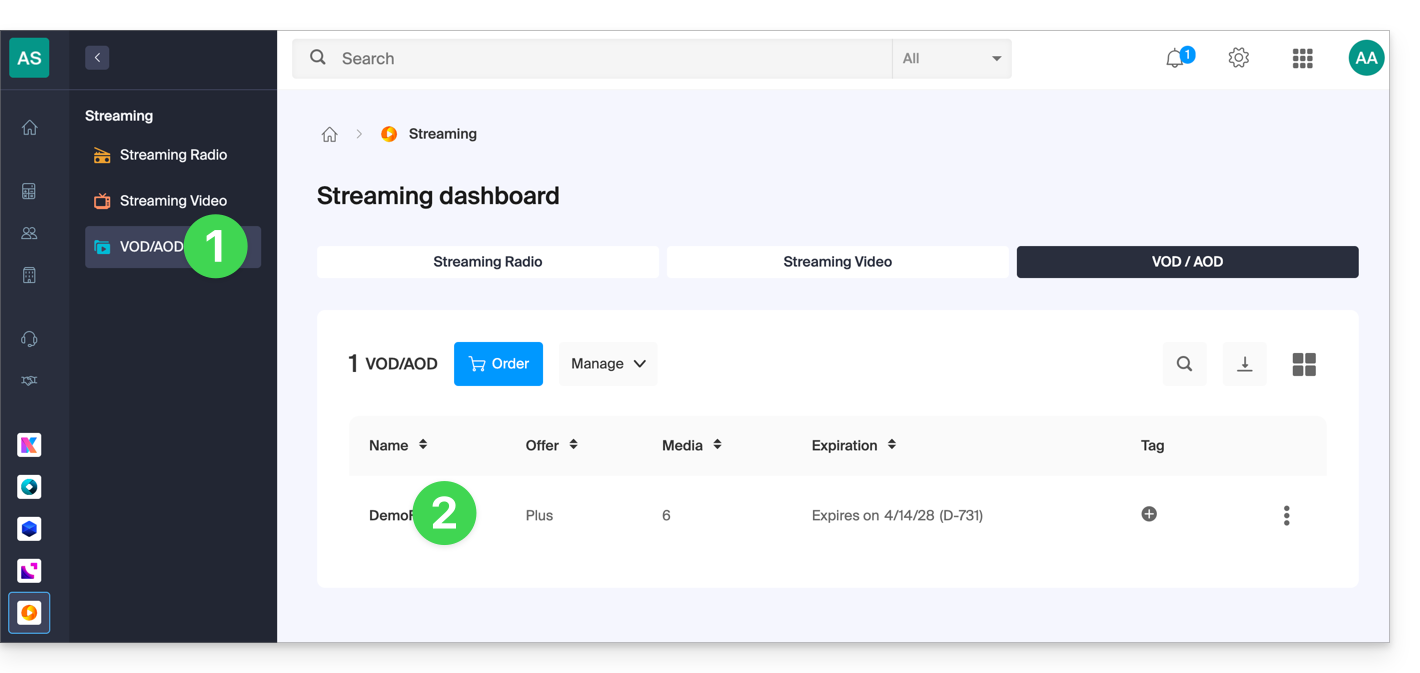1420x673 pixels.
Task: Click the blue Order button
Action: pyautogui.click(x=498, y=364)
